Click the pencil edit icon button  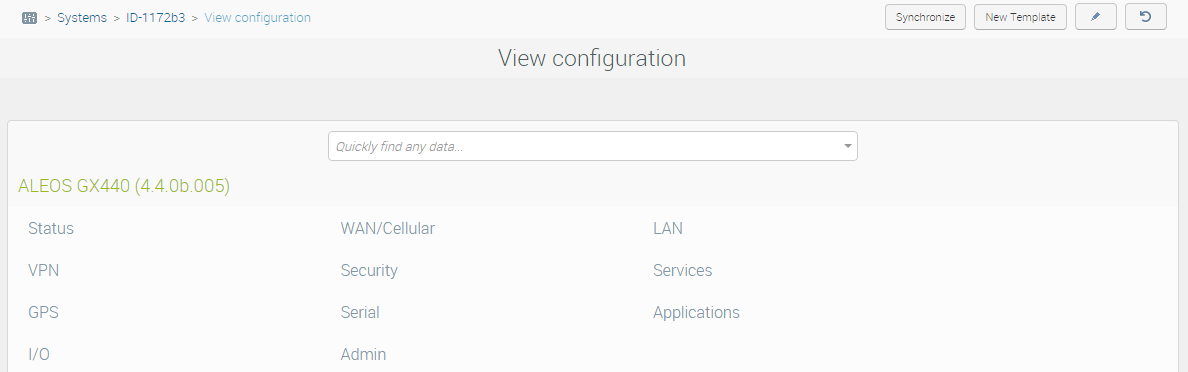(1096, 17)
